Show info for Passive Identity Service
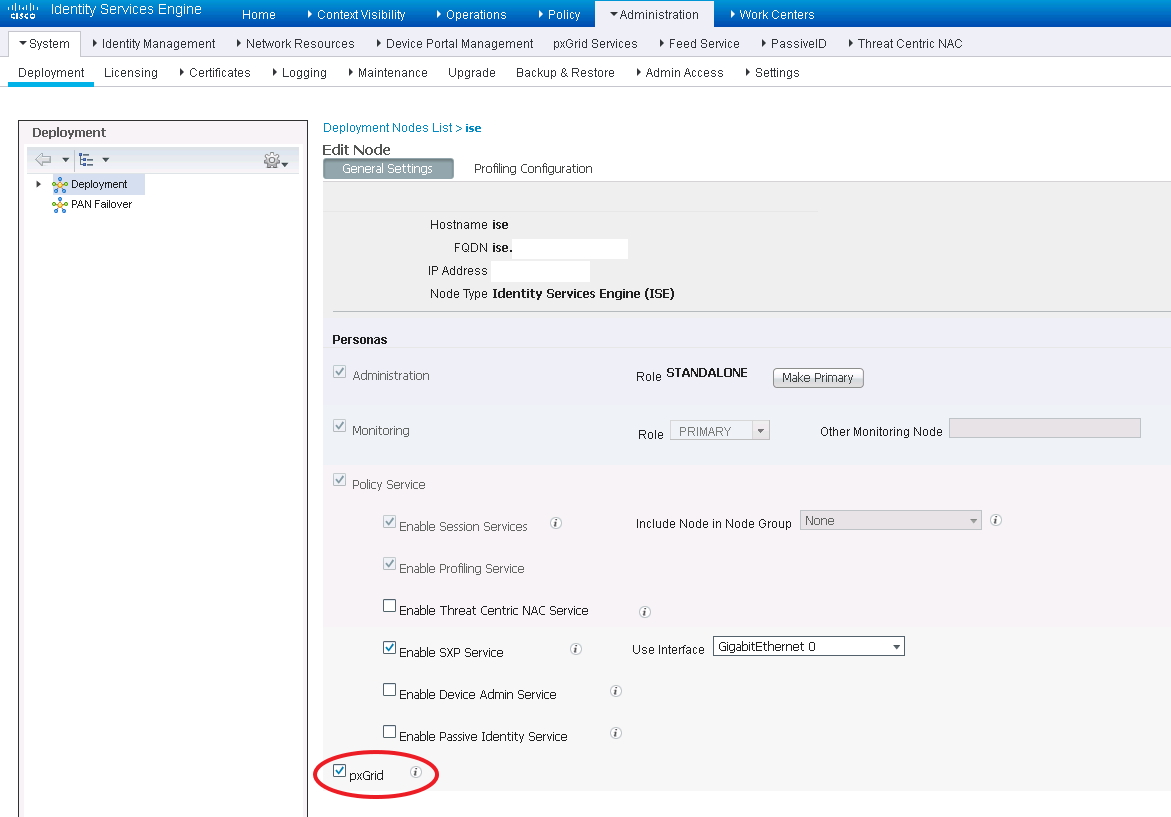1171x817 pixels. point(616,733)
